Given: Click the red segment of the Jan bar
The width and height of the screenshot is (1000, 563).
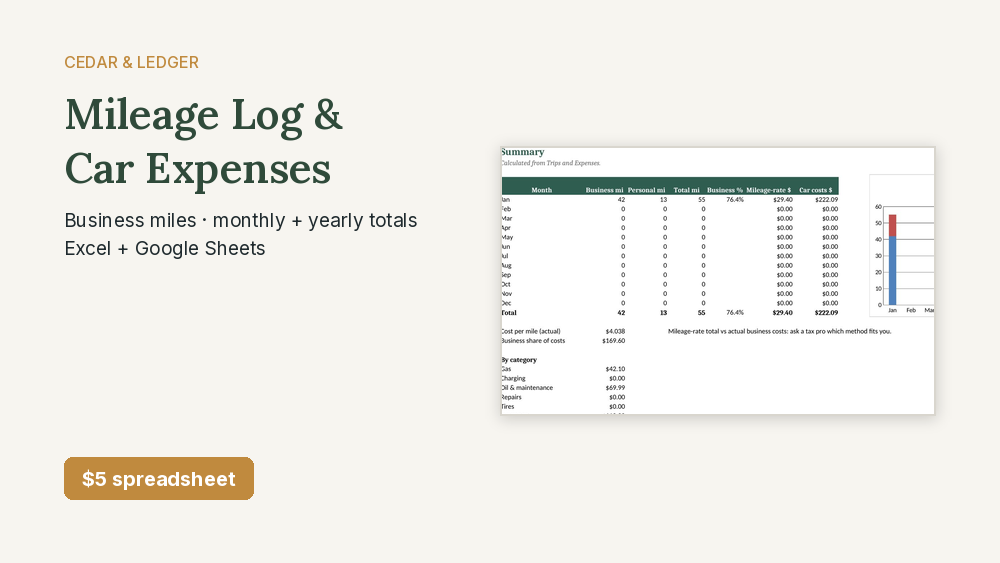Looking at the screenshot, I should pyautogui.click(x=892, y=226).
